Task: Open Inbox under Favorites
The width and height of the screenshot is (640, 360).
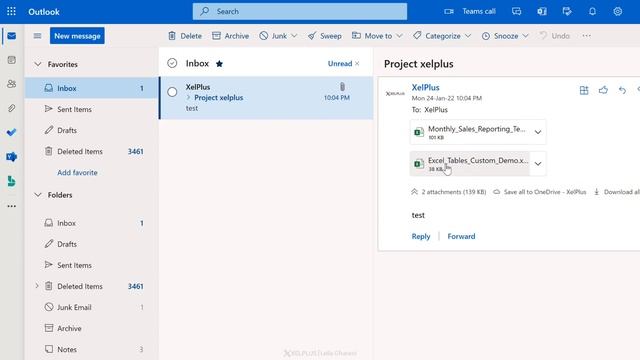Action: 92,88
